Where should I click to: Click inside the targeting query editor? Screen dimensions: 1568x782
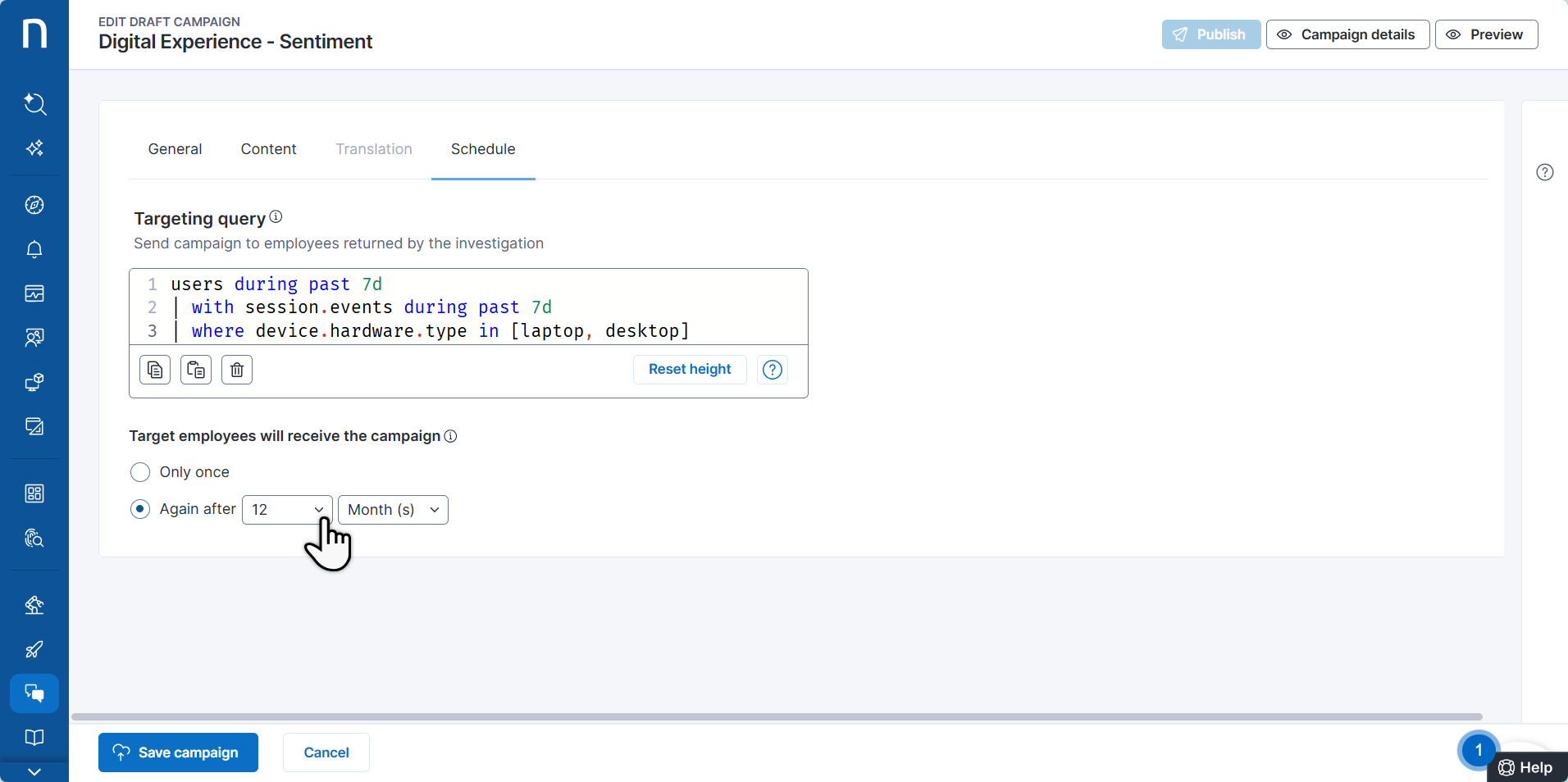click(492, 307)
